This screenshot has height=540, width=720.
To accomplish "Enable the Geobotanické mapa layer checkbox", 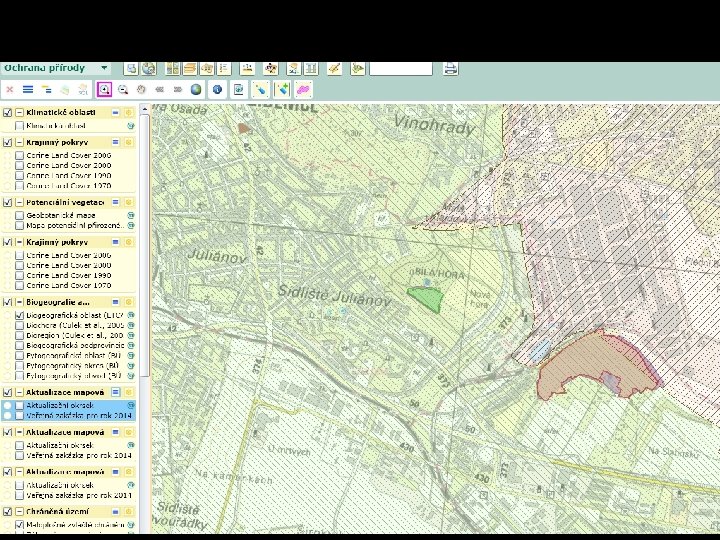I will point(19,215).
